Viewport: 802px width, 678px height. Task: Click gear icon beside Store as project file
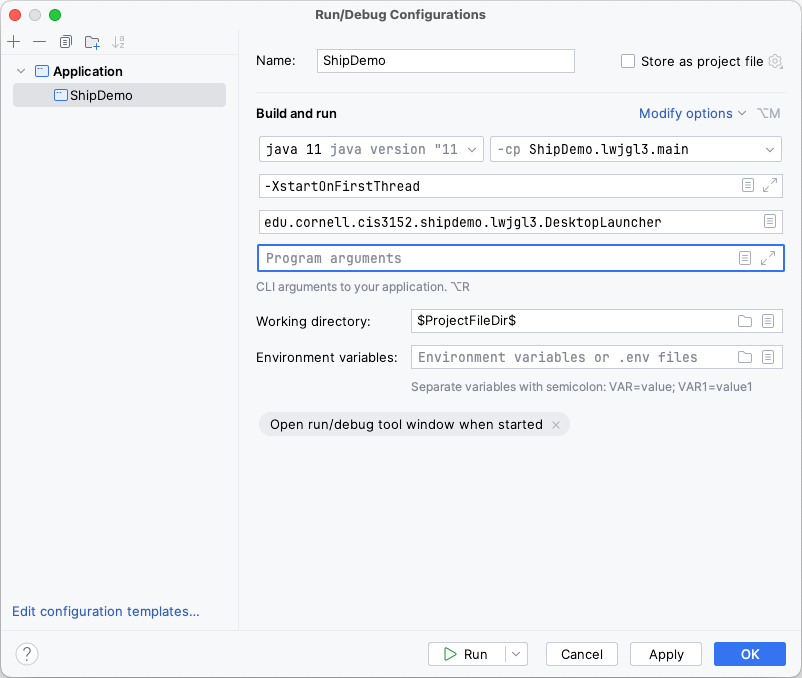click(x=775, y=61)
